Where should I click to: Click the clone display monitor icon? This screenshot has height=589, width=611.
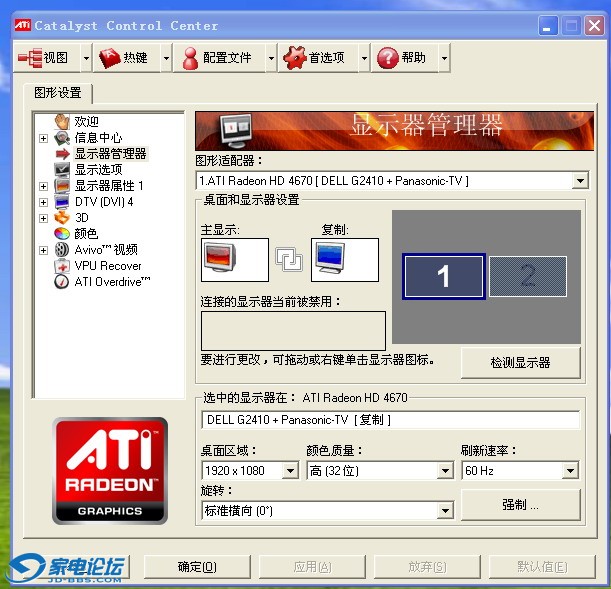coord(344,260)
